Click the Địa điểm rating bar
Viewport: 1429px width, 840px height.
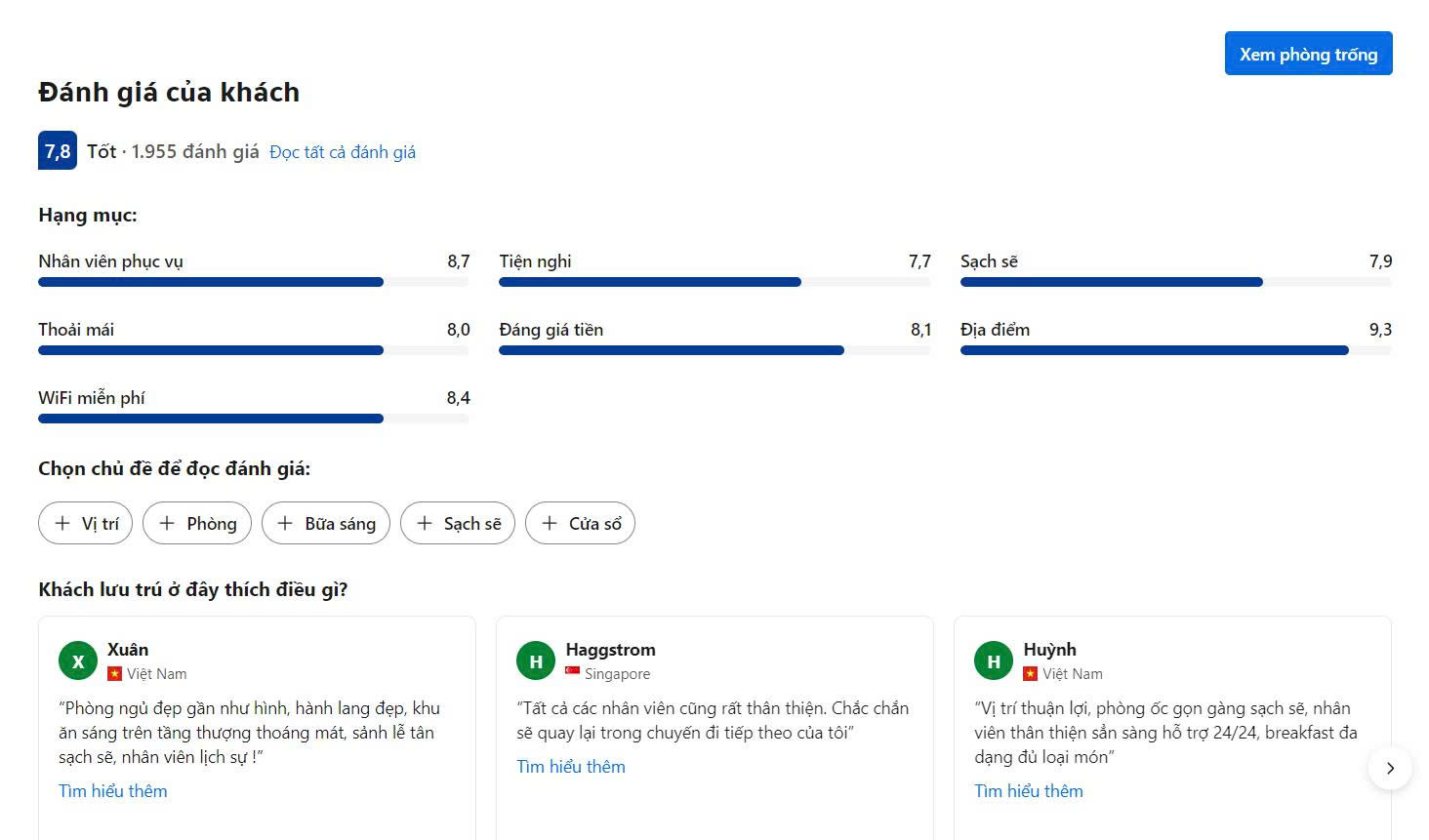pyautogui.click(x=1176, y=350)
